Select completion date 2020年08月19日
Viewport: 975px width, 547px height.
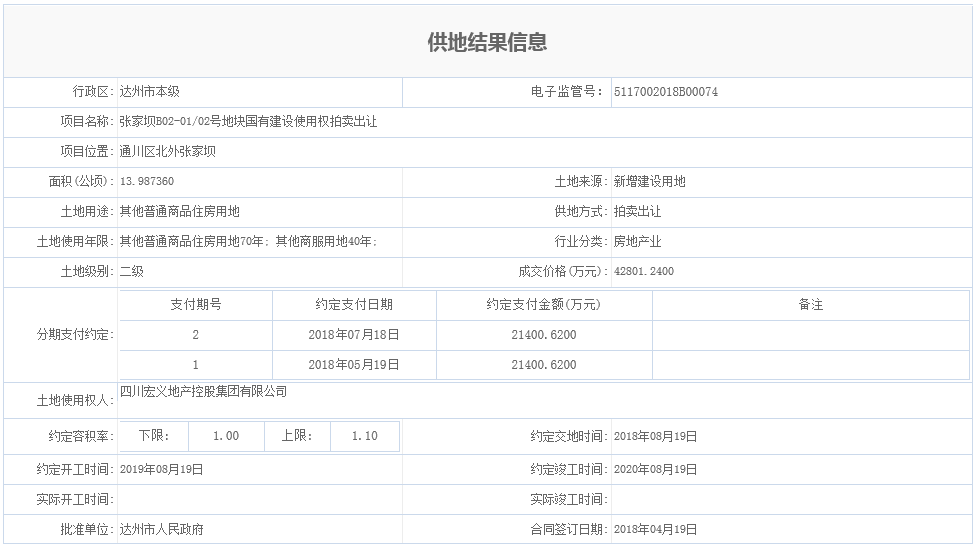(655, 469)
